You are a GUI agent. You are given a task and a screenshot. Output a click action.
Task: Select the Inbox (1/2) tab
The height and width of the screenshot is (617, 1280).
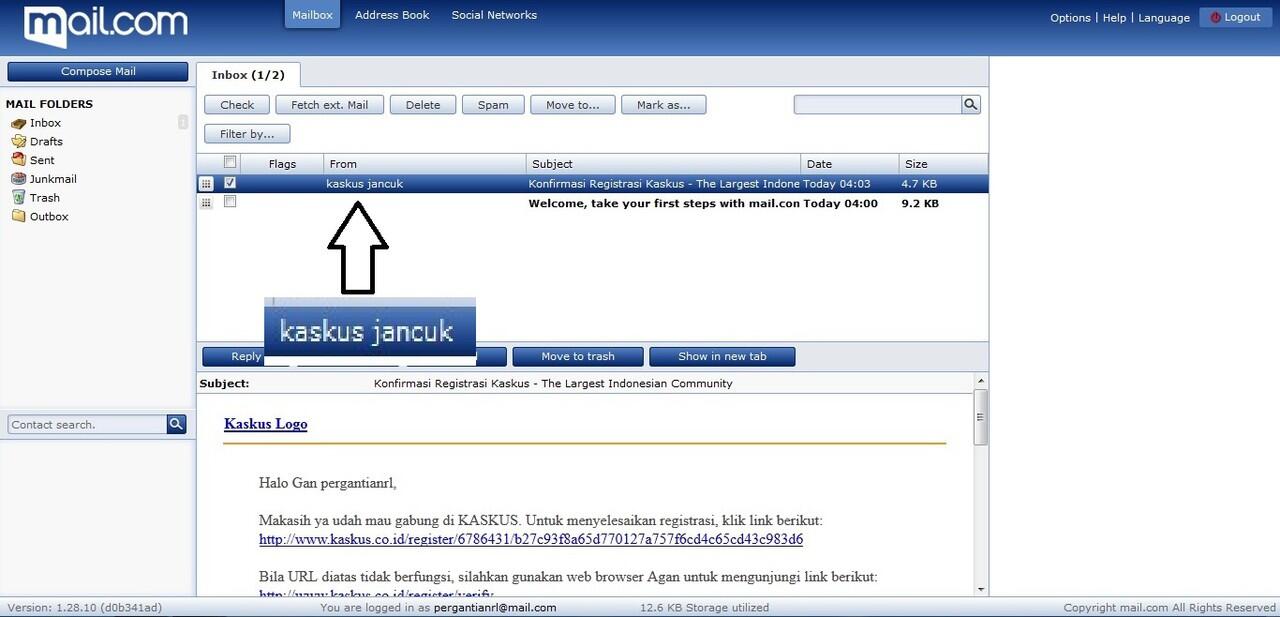tap(248, 75)
